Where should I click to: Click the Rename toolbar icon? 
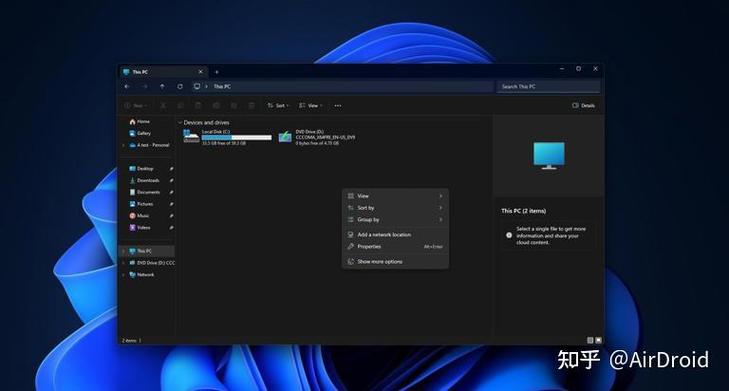click(216, 106)
